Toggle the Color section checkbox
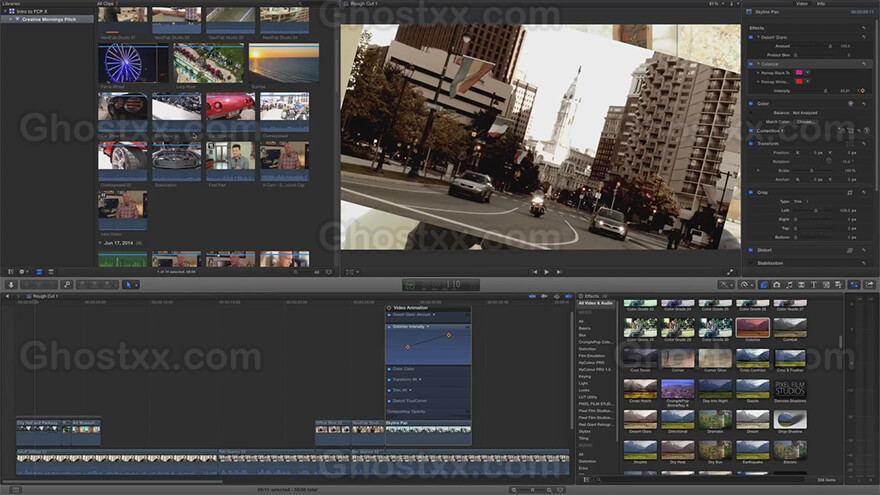This screenshot has height=495, width=880. [751, 103]
